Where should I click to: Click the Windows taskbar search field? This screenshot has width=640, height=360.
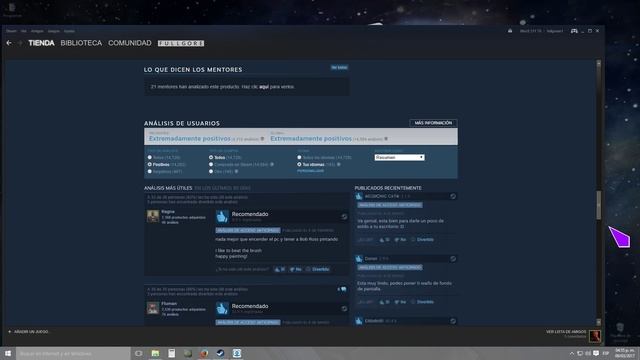tap(73, 353)
